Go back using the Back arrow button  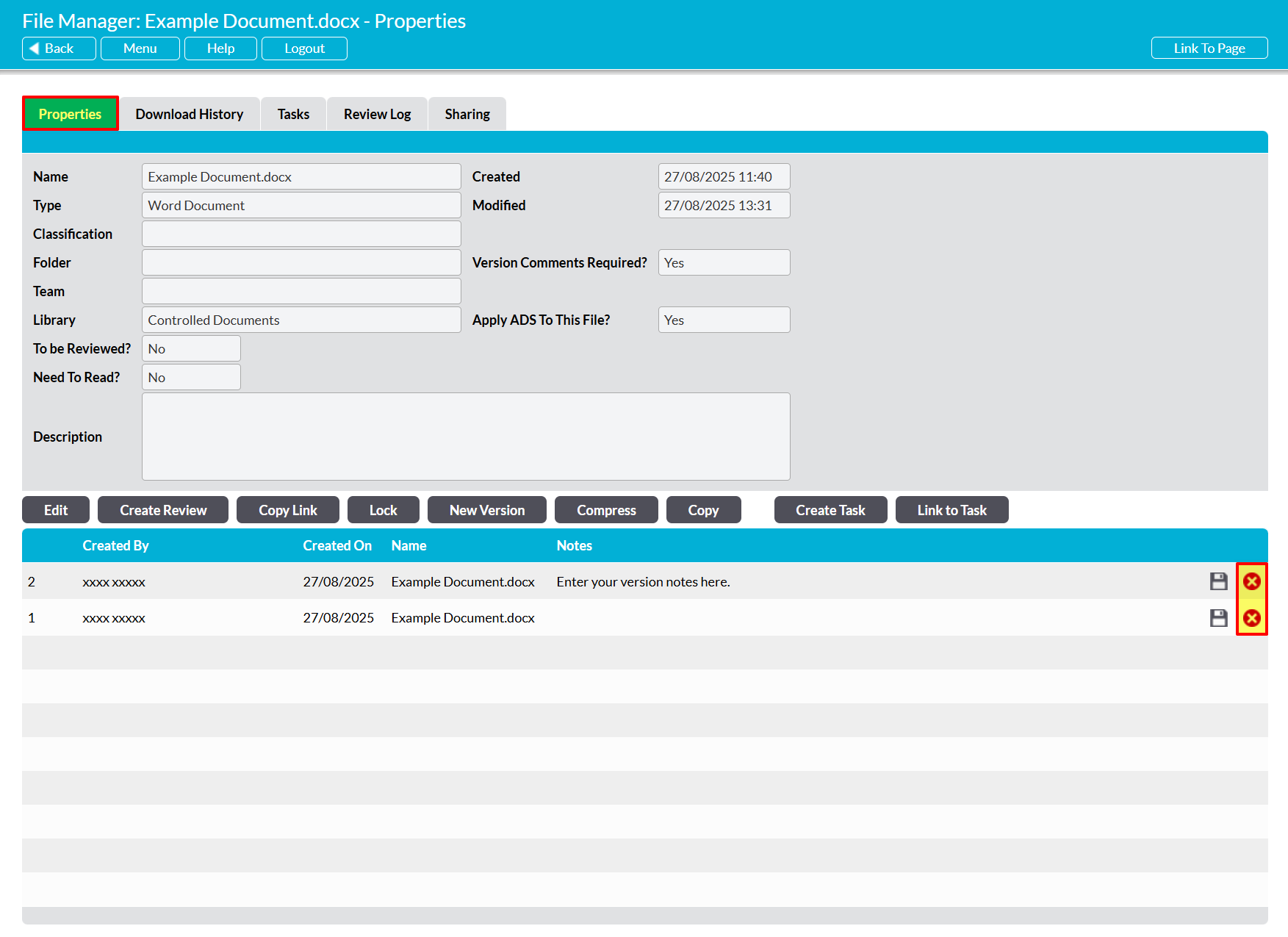tap(59, 49)
